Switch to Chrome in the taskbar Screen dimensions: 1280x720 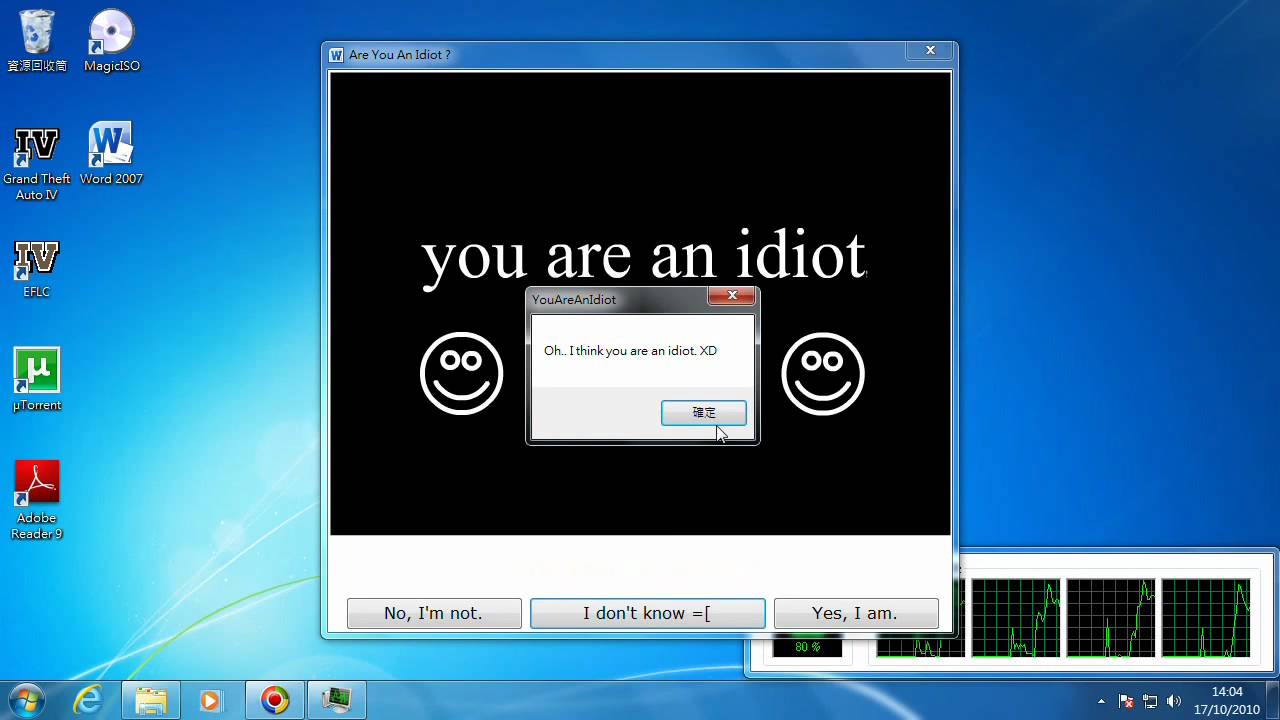[275, 700]
